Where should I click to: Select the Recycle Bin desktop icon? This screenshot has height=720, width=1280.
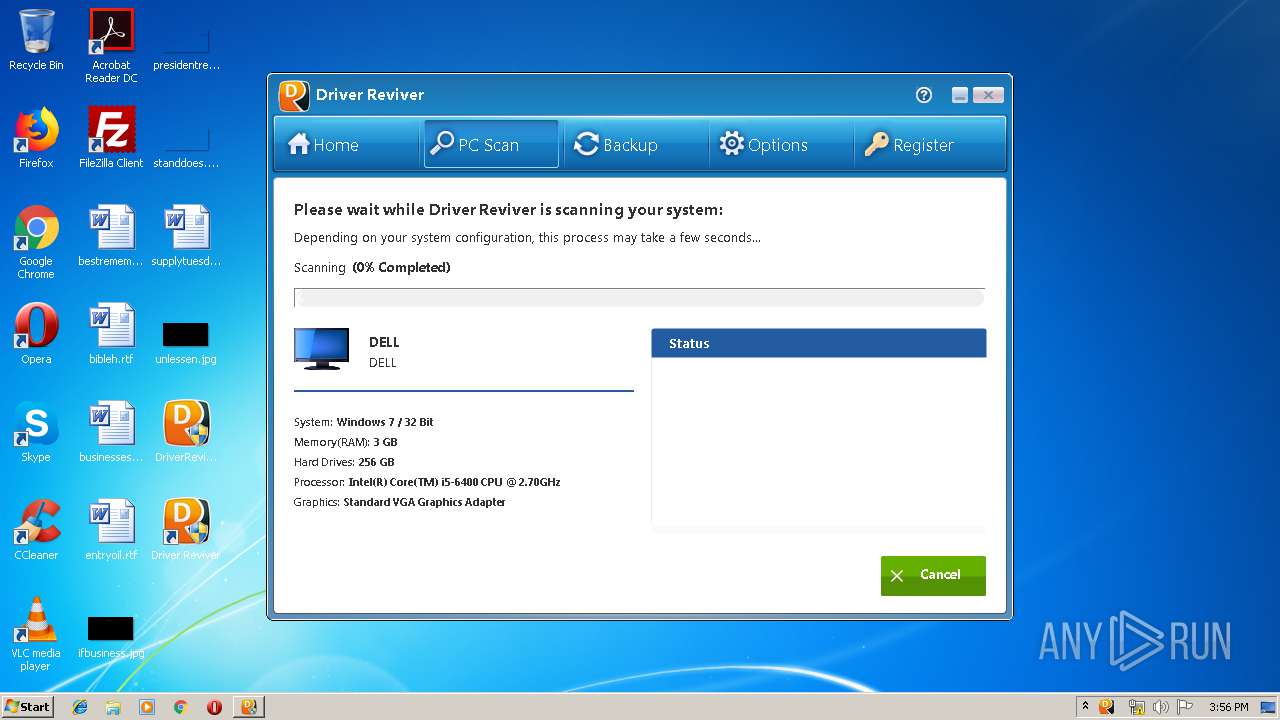point(36,40)
